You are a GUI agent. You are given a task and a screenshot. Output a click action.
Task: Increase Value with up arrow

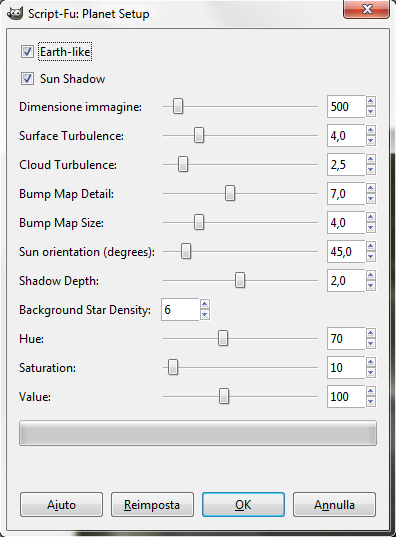[x=371, y=392]
